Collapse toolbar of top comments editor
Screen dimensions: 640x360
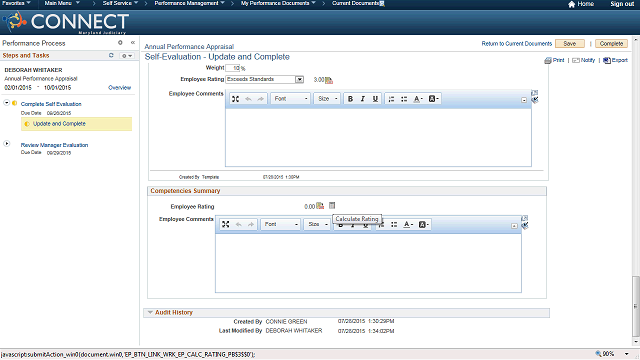pos(524,100)
